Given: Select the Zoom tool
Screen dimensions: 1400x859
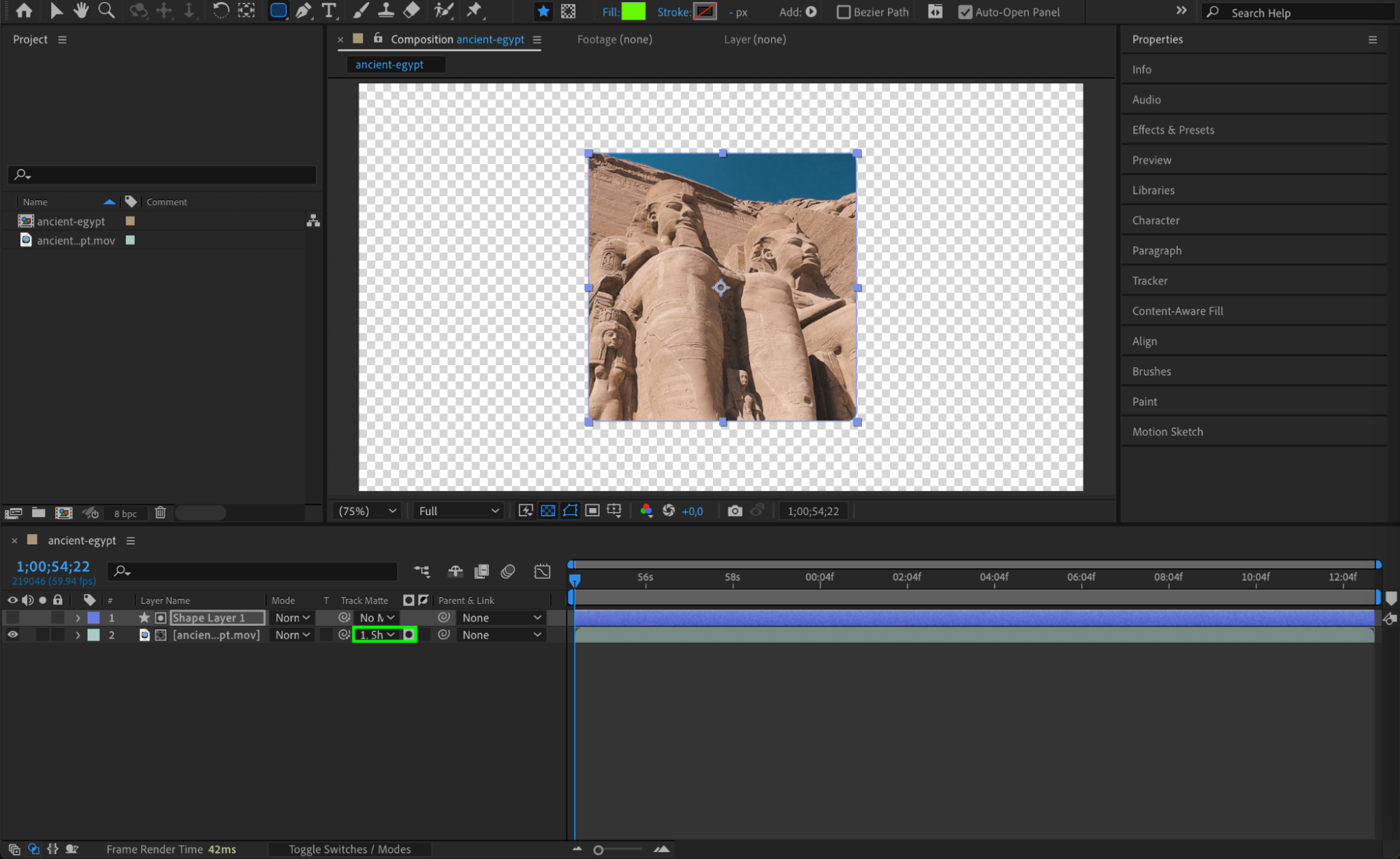Looking at the screenshot, I should point(106,11).
